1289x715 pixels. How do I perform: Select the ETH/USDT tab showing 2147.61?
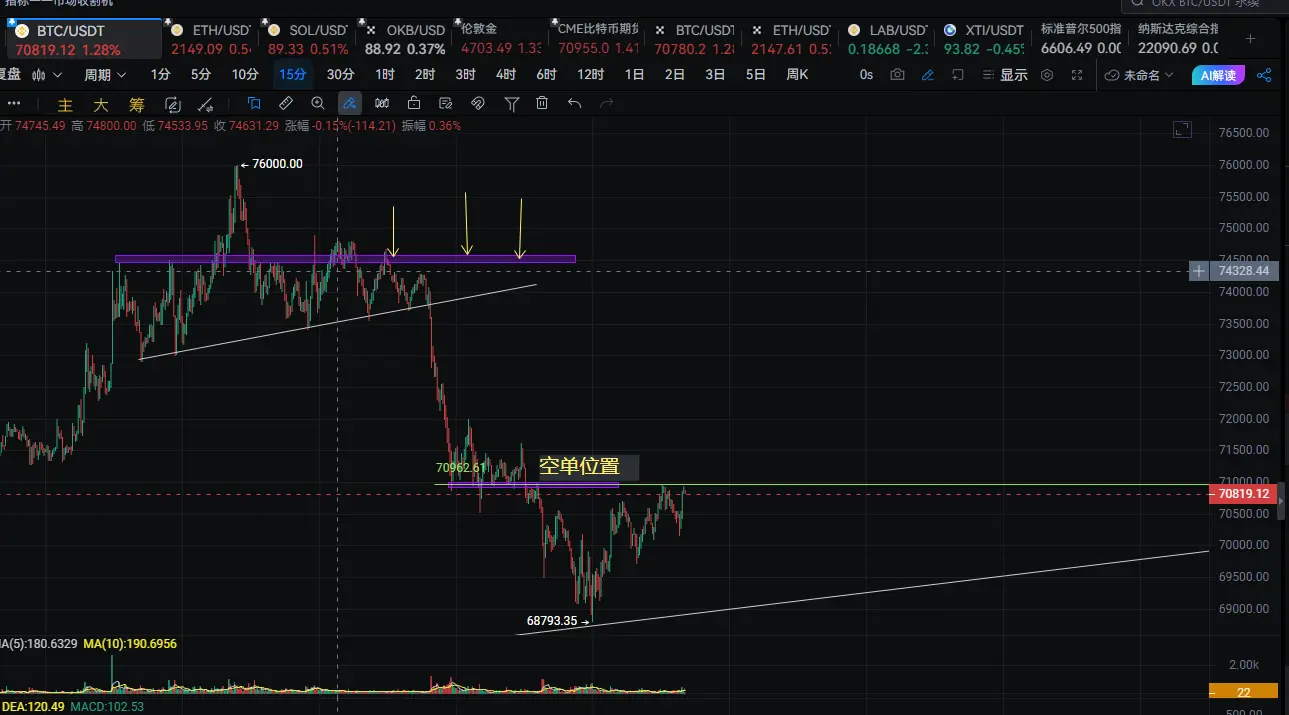790,40
